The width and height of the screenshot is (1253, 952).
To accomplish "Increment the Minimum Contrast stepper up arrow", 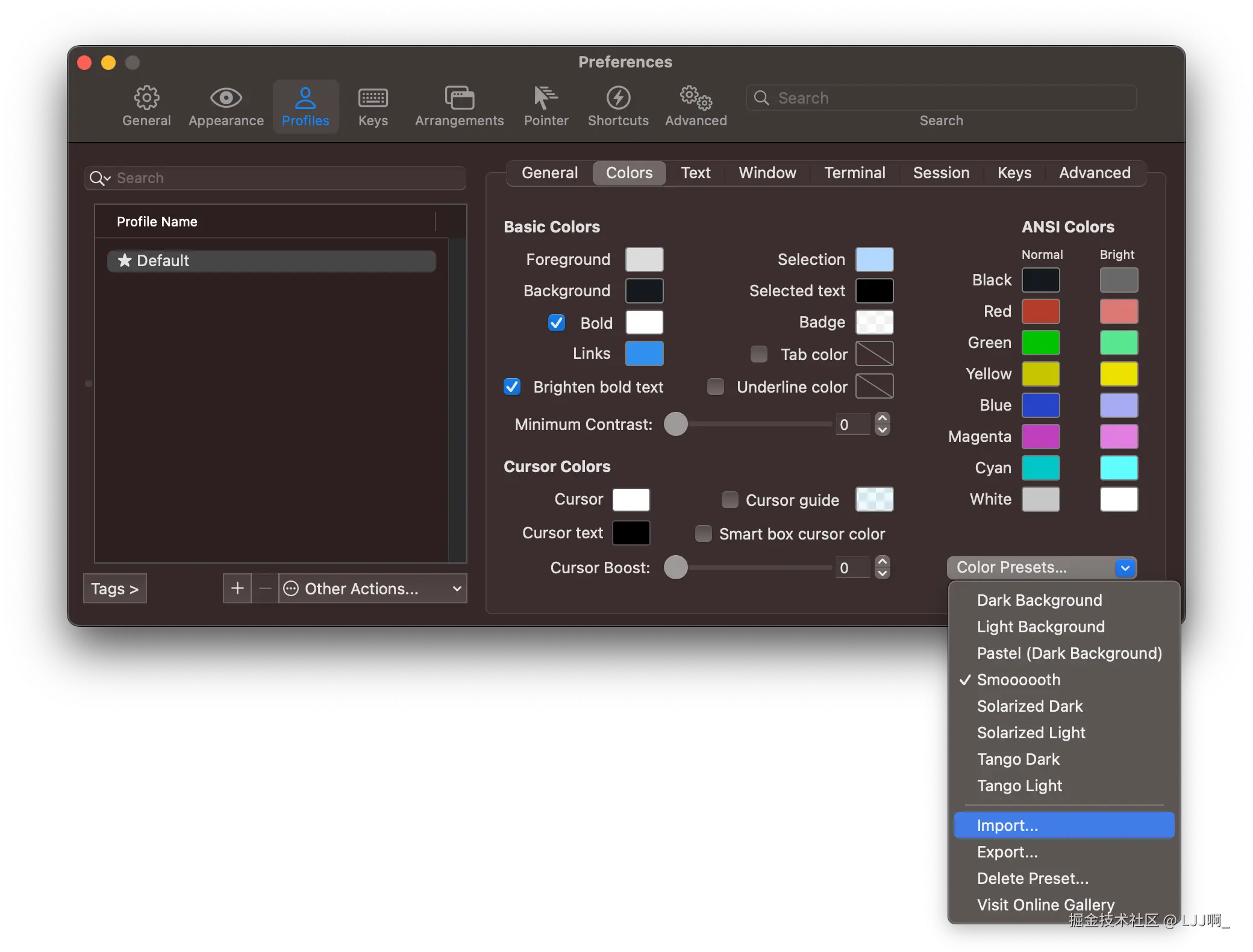I will click(x=883, y=418).
